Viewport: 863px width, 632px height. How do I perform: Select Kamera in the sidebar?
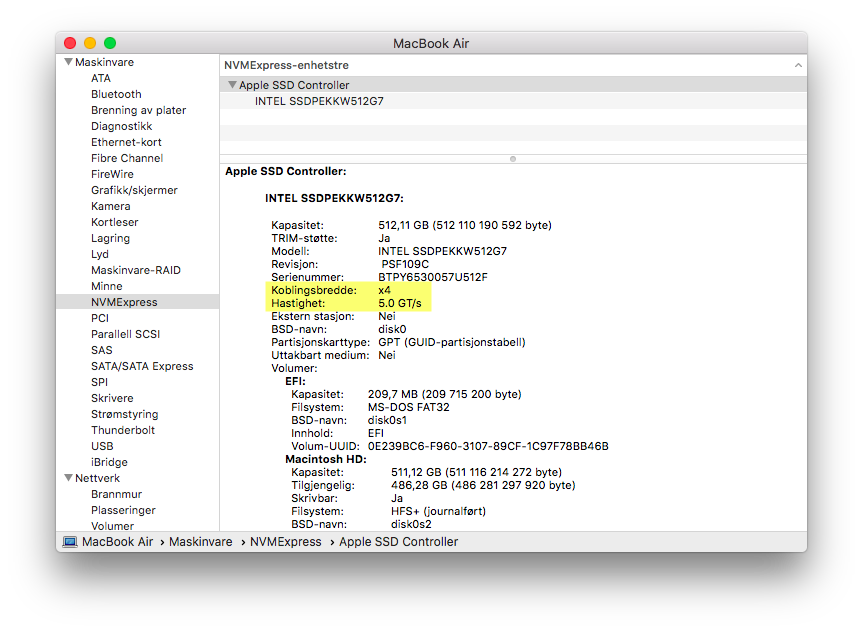click(x=111, y=206)
